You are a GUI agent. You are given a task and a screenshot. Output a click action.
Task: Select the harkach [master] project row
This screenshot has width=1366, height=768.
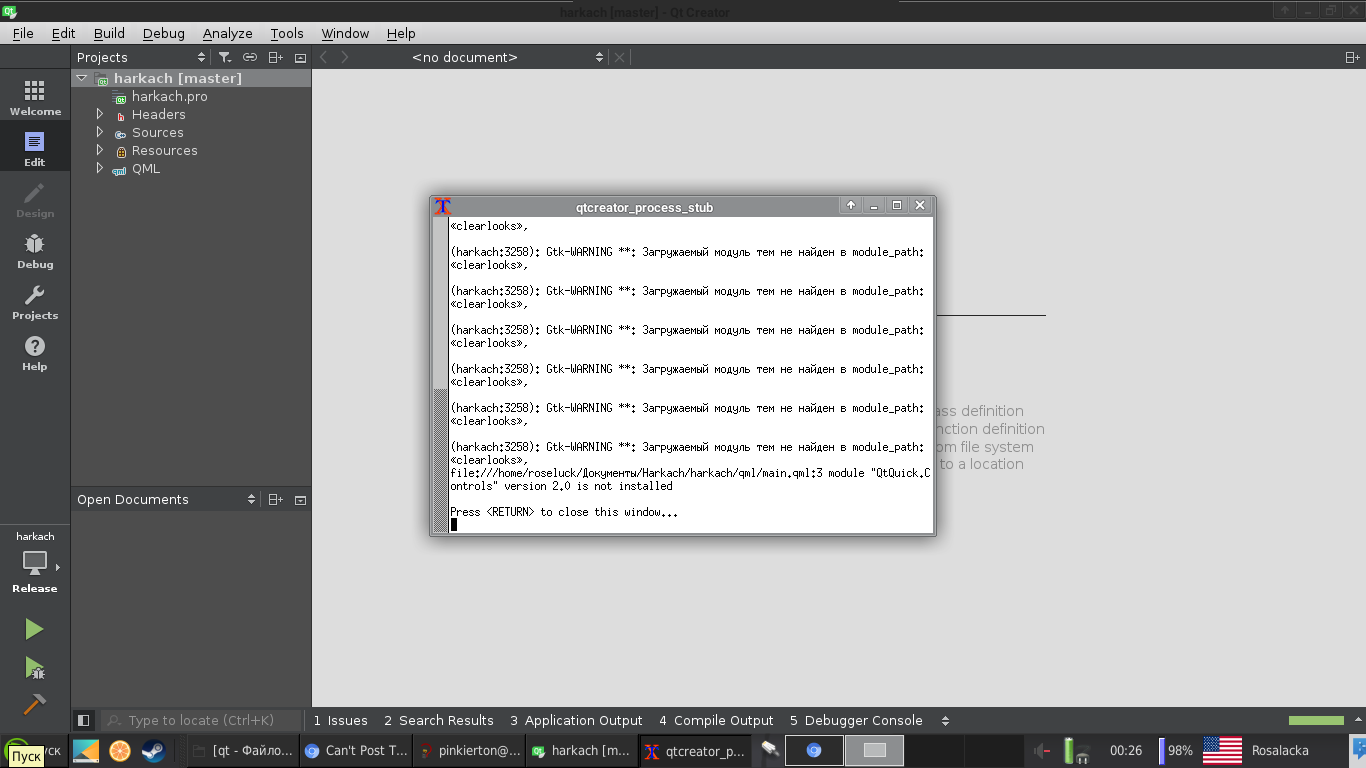191,78
